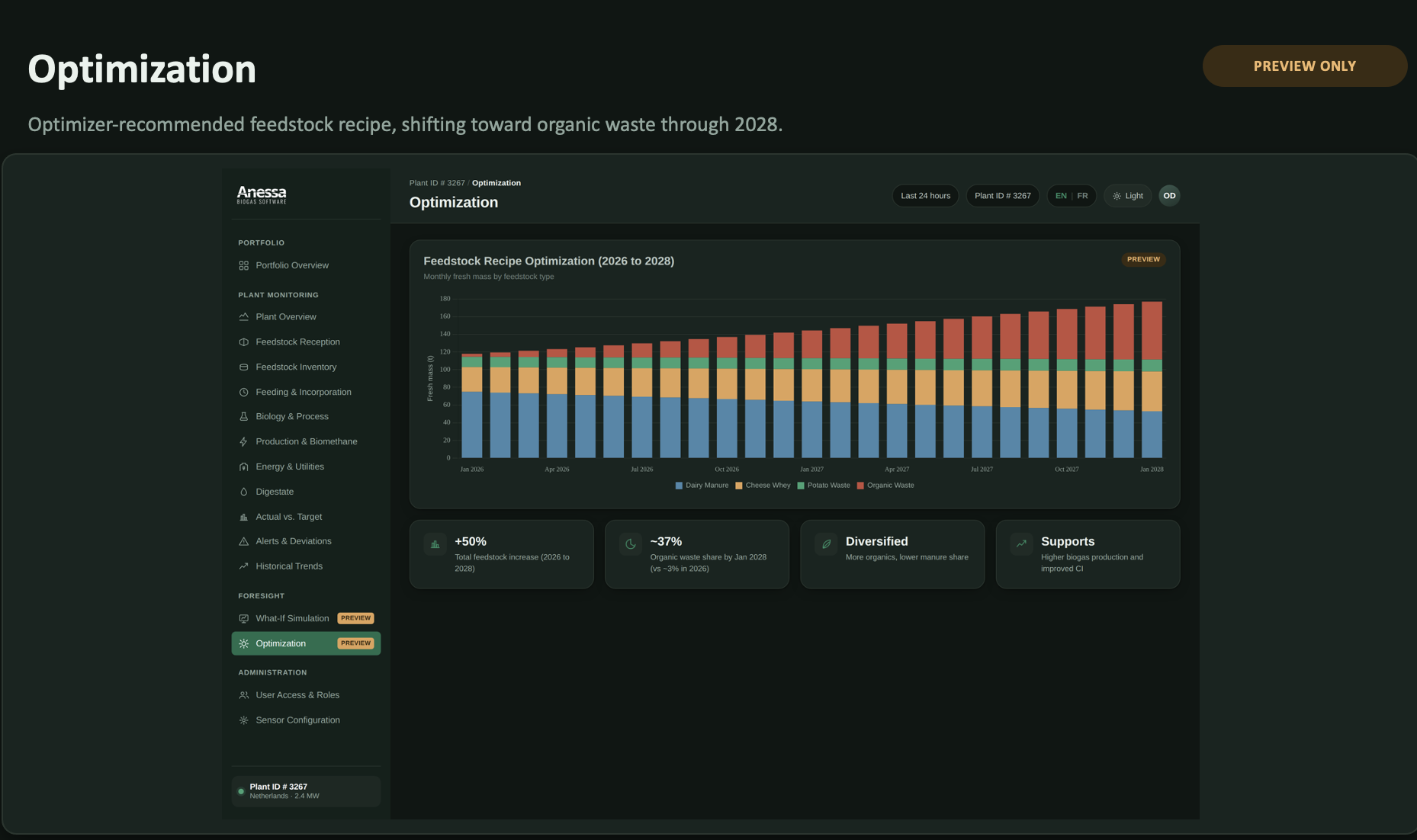The image size is (1417, 840).
Task: Click the Organic Waste red legend swatch
Action: (x=860, y=486)
